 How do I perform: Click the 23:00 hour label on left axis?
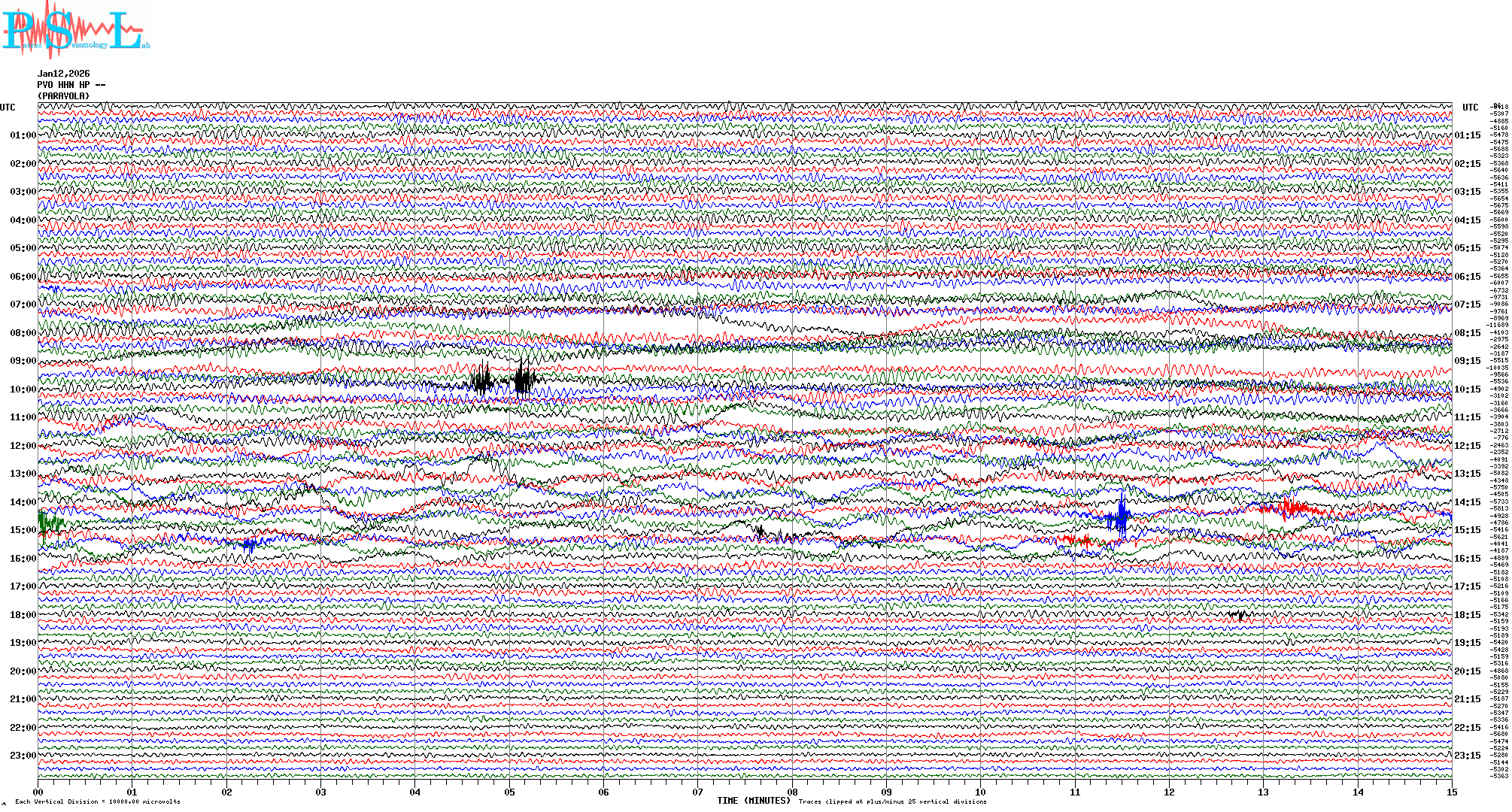(x=23, y=756)
